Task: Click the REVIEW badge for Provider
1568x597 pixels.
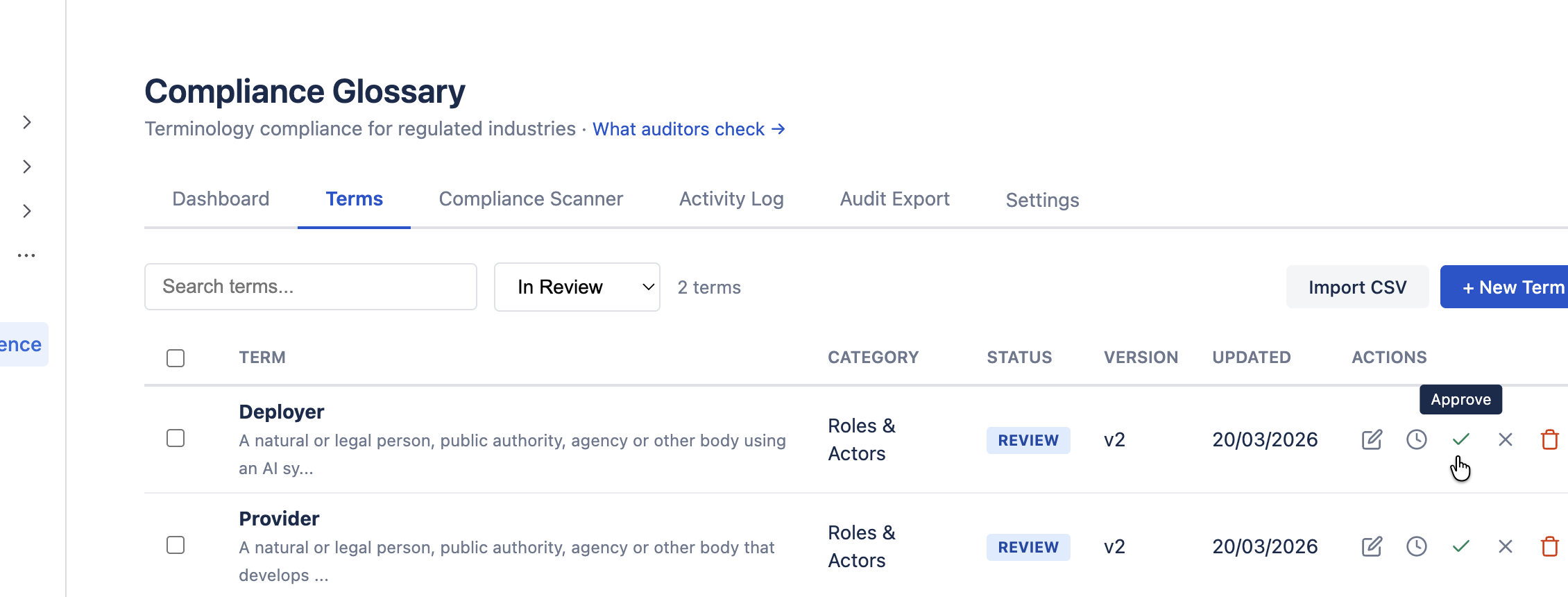Action: (1028, 547)
